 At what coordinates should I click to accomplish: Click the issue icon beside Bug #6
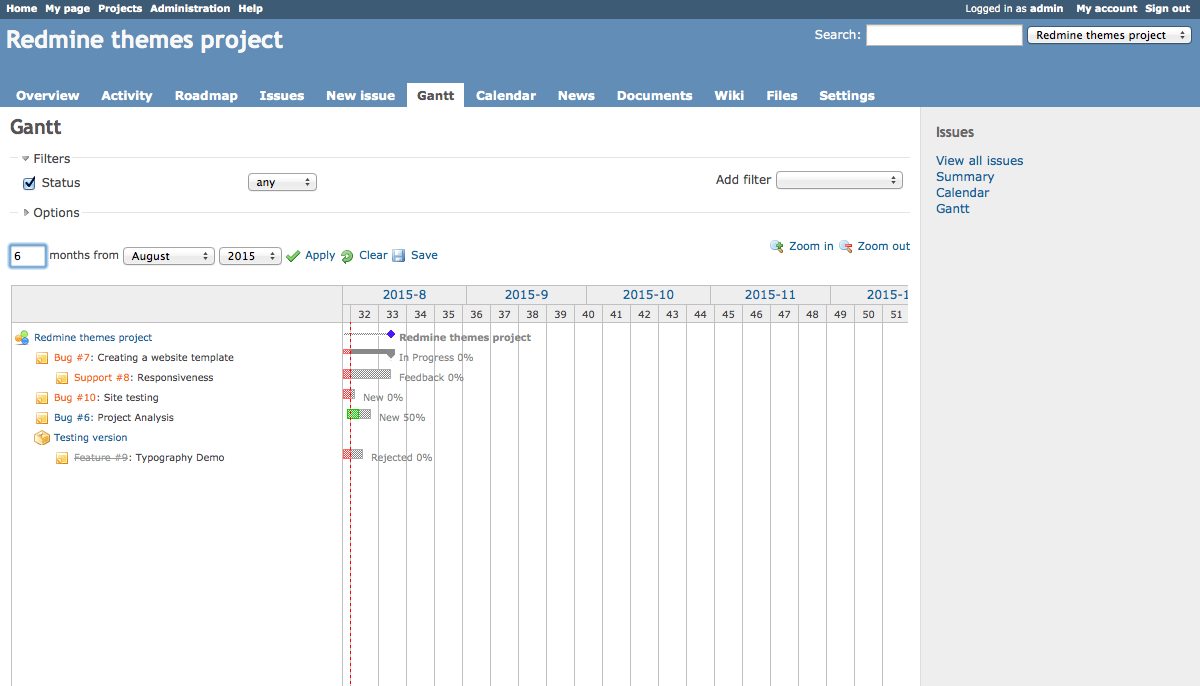pos(42,418)
